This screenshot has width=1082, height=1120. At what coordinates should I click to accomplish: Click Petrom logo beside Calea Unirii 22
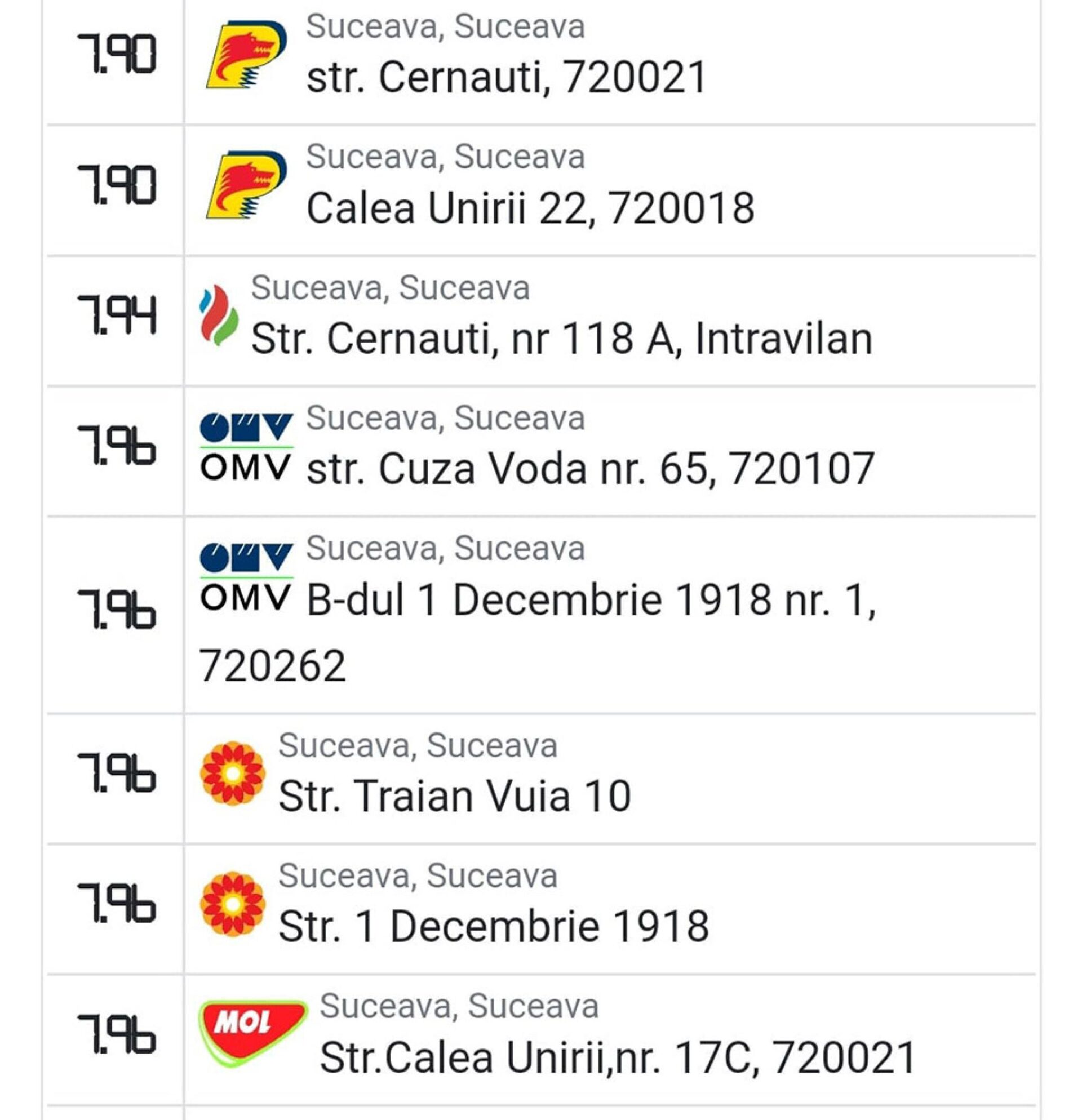coord(246,185)
